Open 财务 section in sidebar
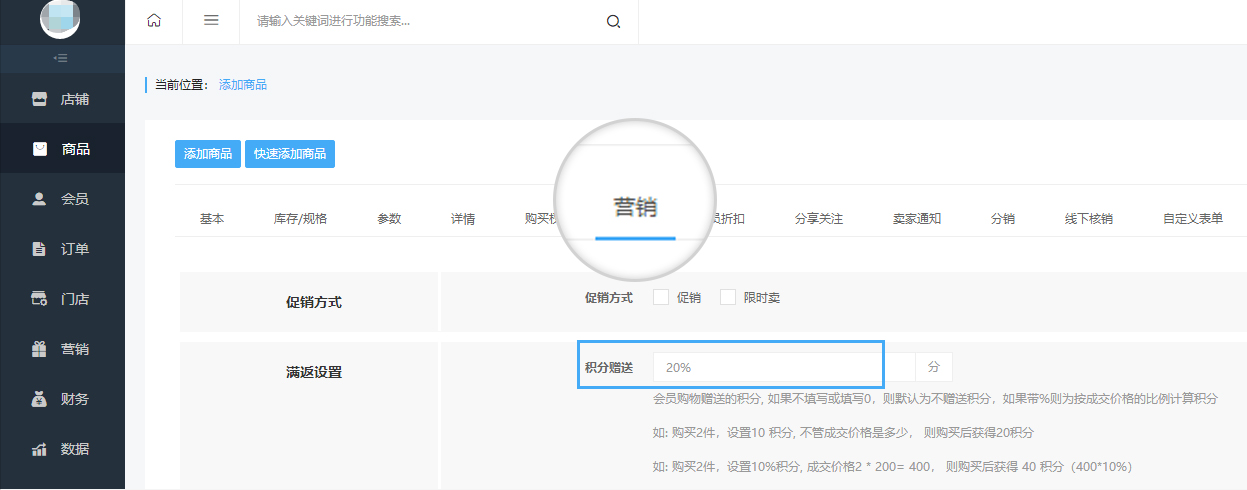1247x490 pixels. tap(62, 399)
